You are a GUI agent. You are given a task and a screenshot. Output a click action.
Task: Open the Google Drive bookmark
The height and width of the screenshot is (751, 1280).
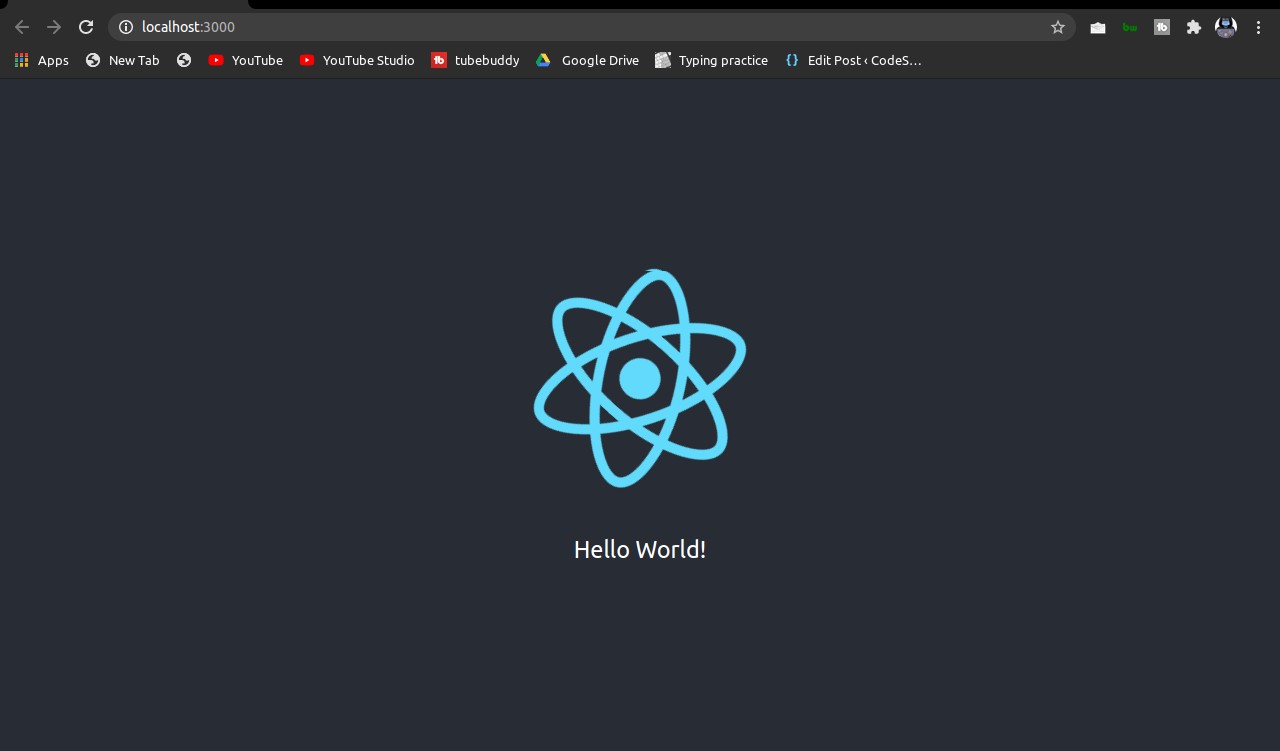pyautogui.click(x=588, y=60)
